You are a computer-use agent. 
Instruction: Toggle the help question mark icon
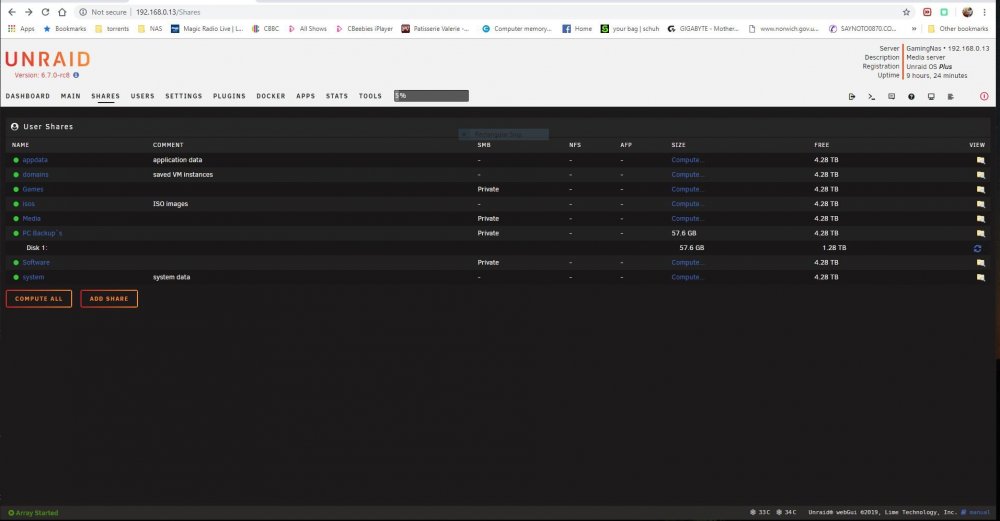(x=911, y=96)
